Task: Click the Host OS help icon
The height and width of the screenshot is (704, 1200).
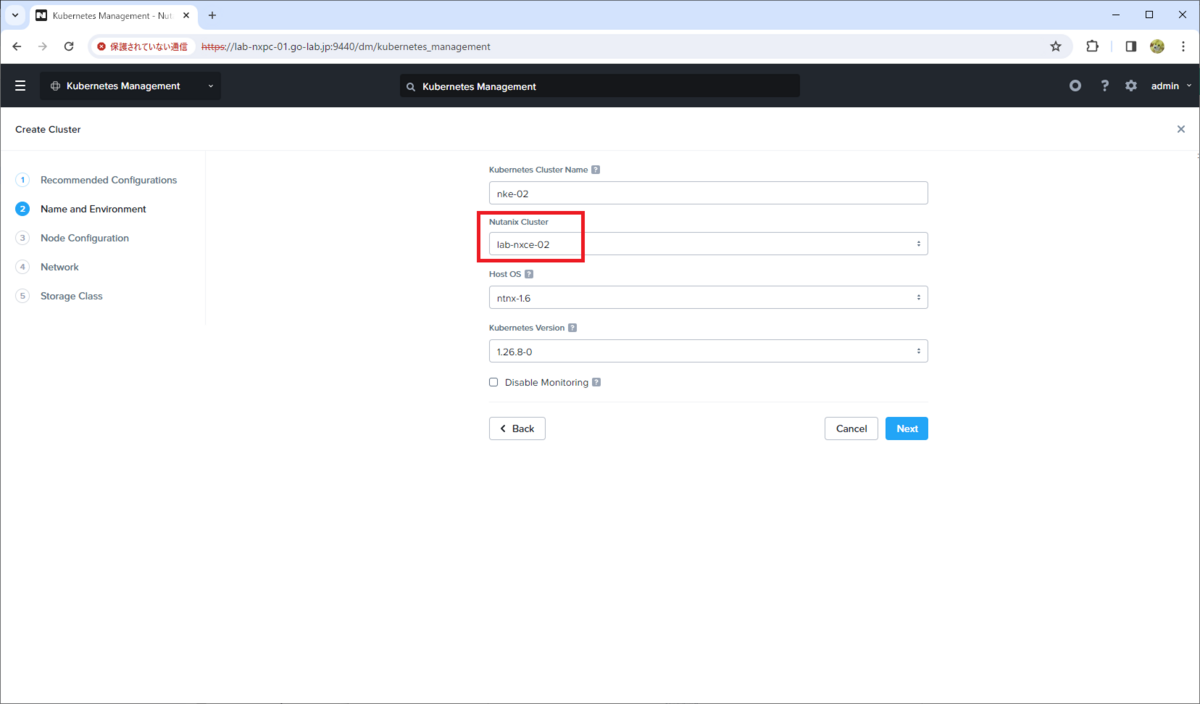Action: pos(529,274)
